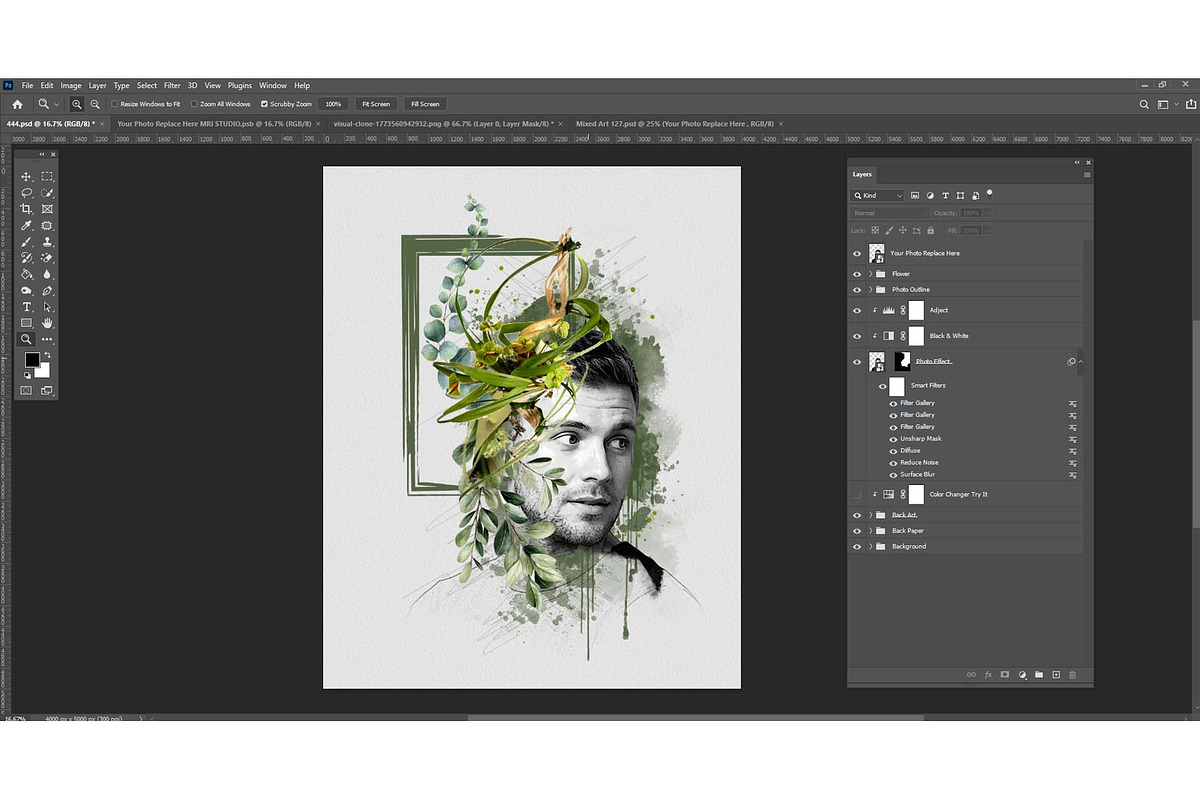1200x800 pixels.
Task: Hide the Flower group
Action: [x=857, y=274]
